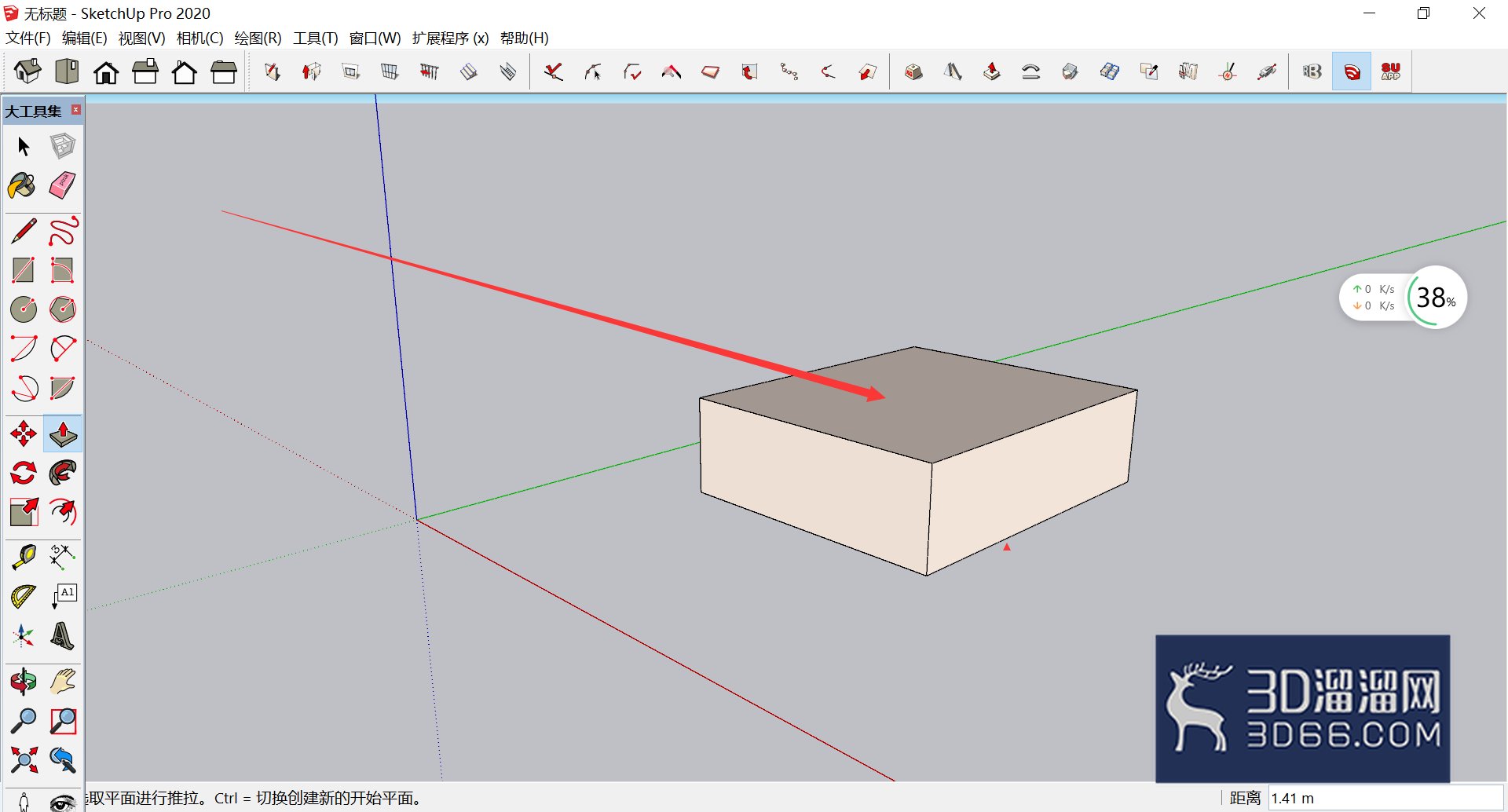Select the 3D Text tool
The width and height of the screenshot is (1508, 812).
[63, 635]
